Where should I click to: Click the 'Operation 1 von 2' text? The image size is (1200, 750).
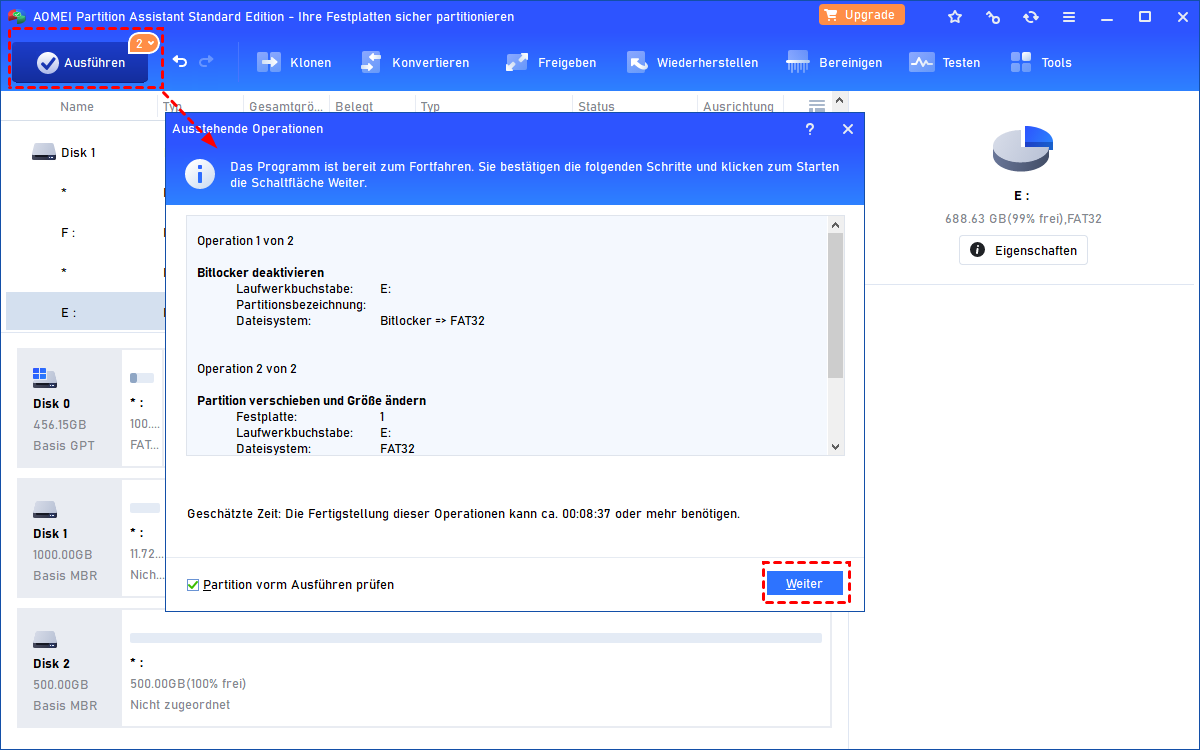pos(245,241)
